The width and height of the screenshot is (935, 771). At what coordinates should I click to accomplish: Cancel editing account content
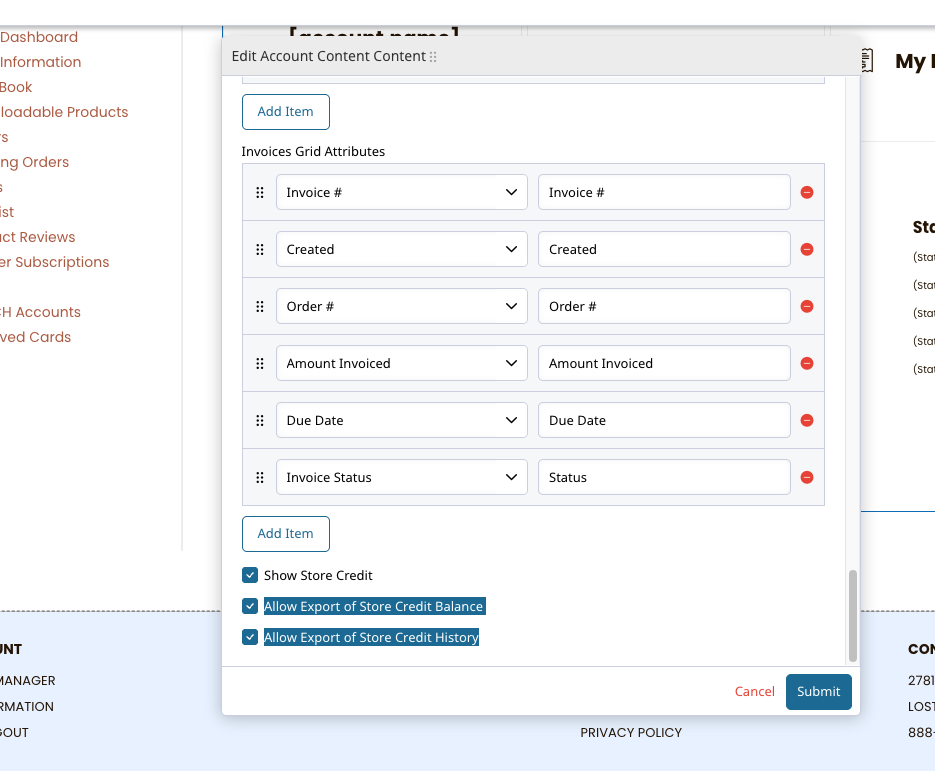[x=754, y=692]
